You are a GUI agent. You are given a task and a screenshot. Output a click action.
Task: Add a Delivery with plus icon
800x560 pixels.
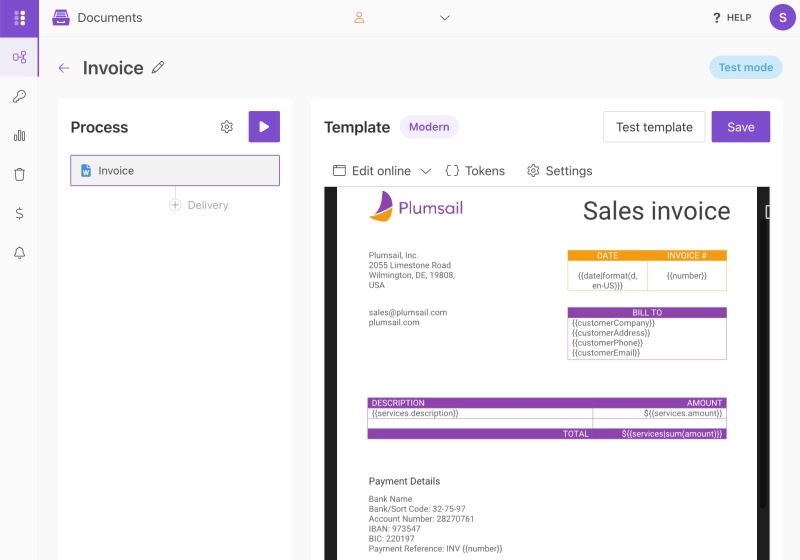[x=175, y=205]
